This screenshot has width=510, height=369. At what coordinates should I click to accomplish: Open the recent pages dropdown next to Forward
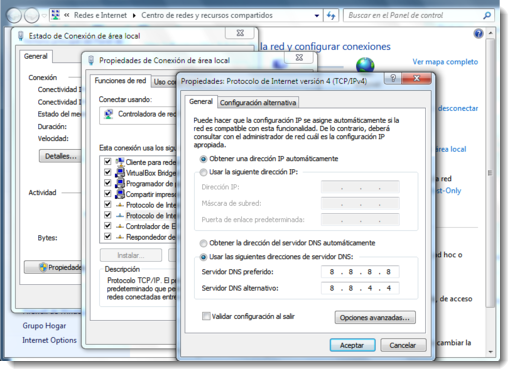(x=44, y=16)
